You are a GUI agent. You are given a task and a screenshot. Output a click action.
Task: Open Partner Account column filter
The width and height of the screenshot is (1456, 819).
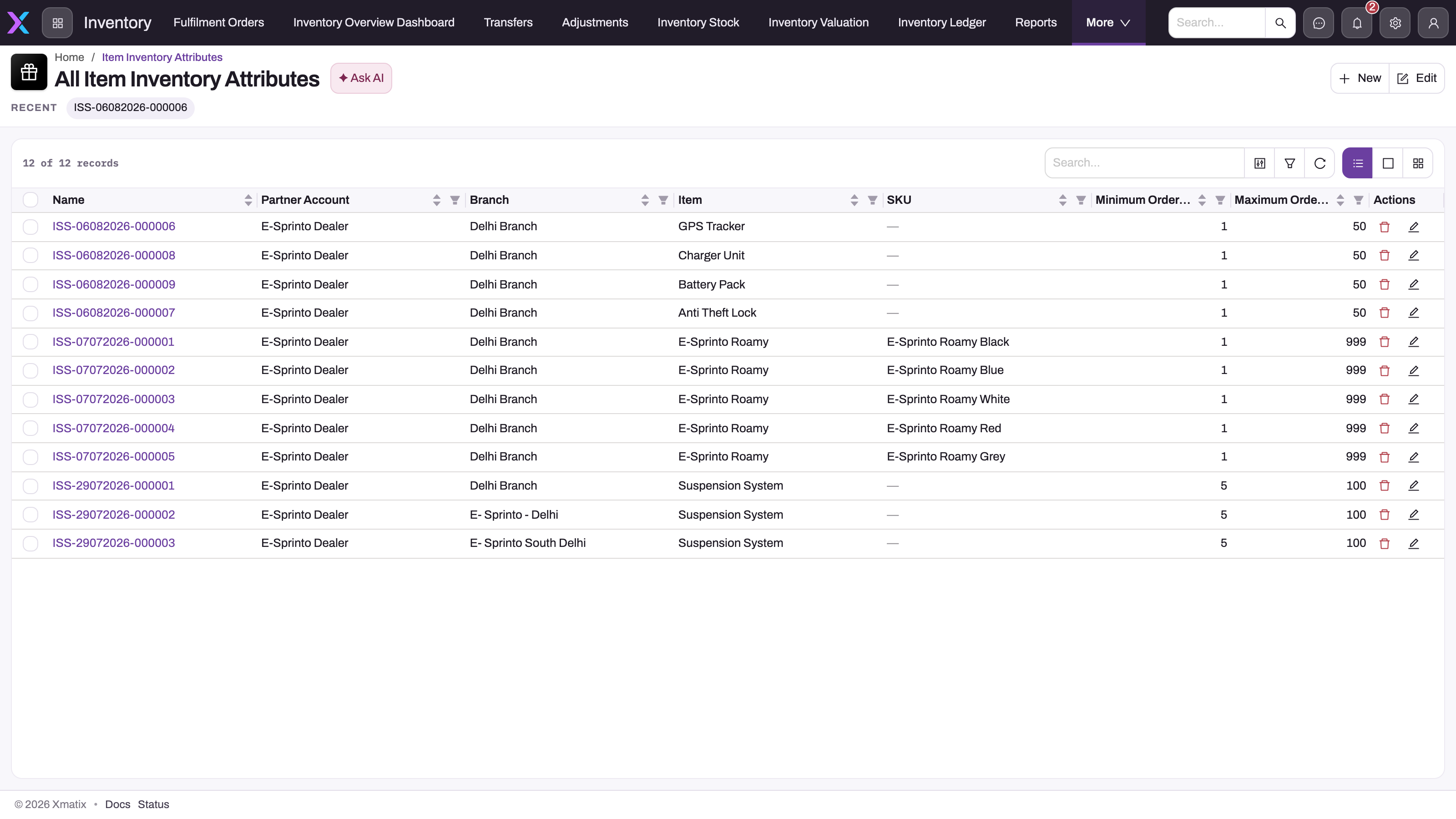coord(455,200)
